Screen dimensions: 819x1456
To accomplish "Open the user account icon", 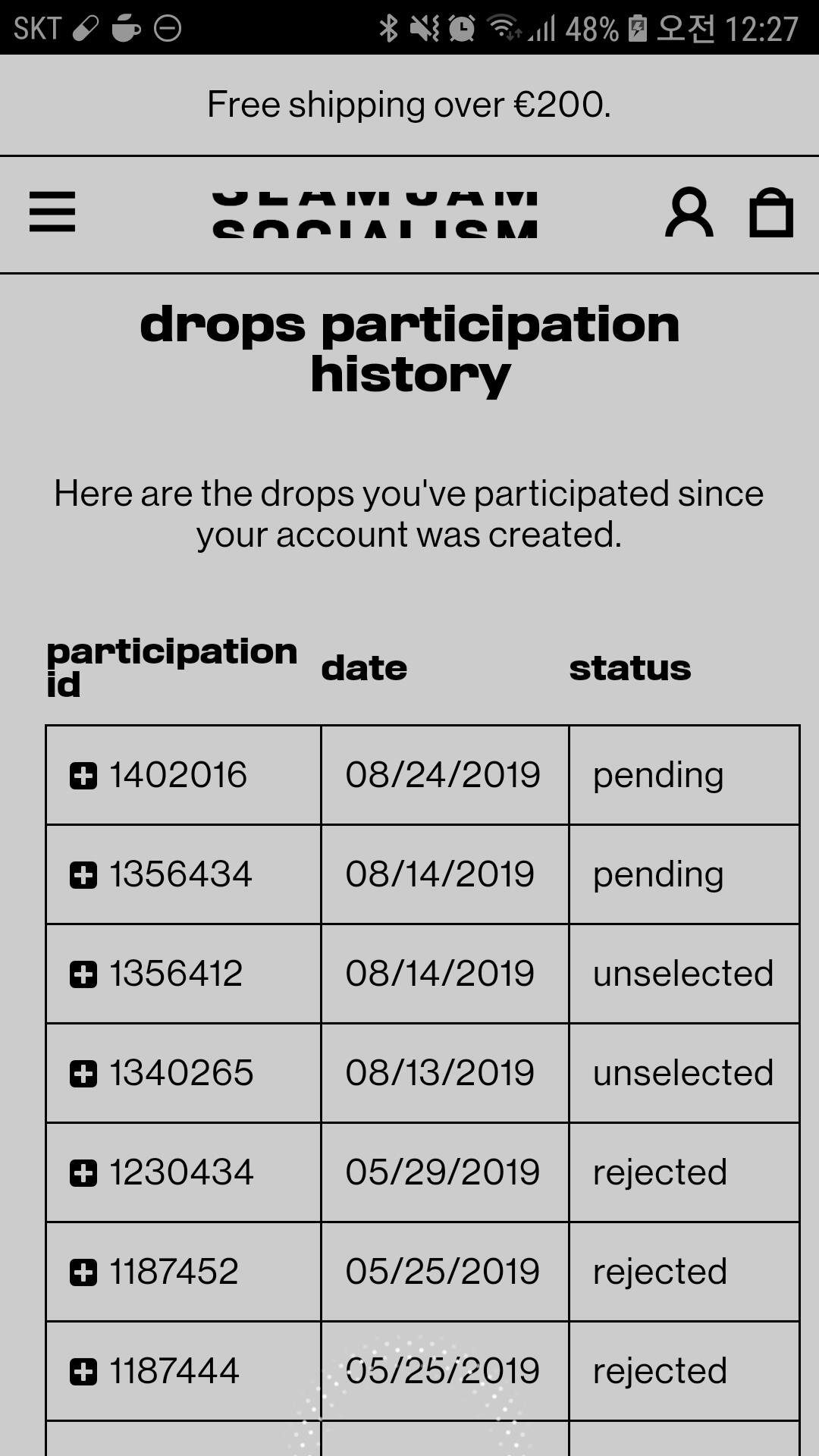I will (x=689, y=213).
